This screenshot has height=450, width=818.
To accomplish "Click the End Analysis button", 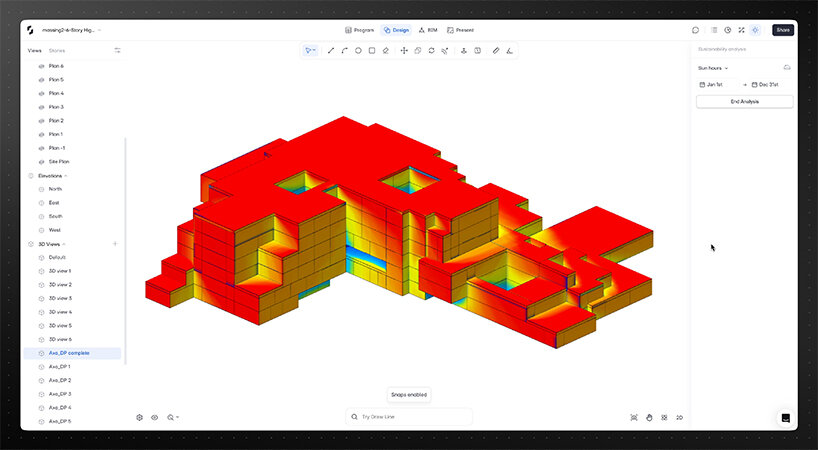I will point(745,102).
